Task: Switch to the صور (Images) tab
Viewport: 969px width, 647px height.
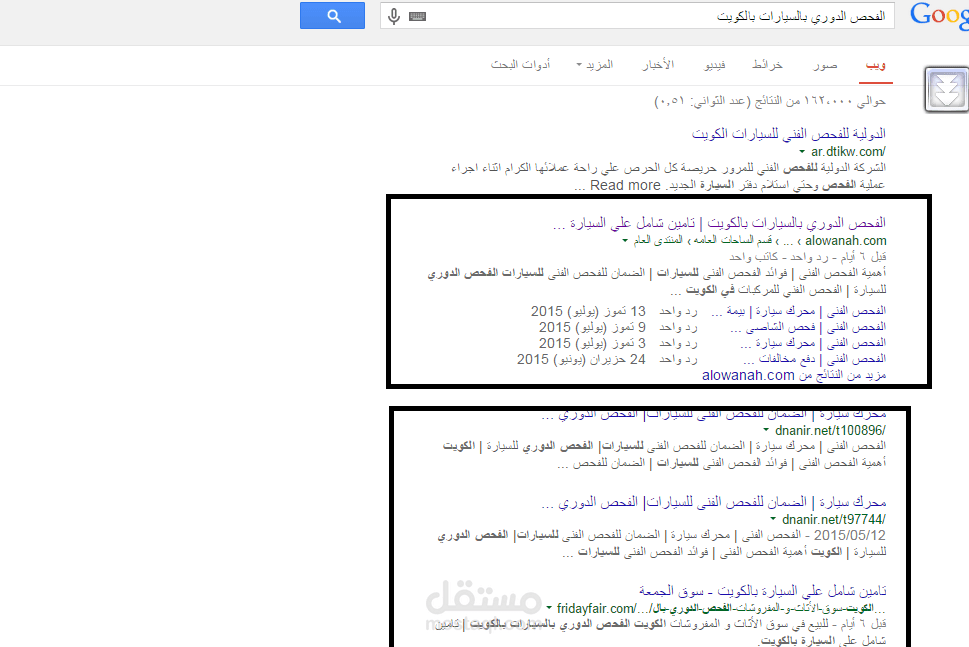Action: (825, 65)
